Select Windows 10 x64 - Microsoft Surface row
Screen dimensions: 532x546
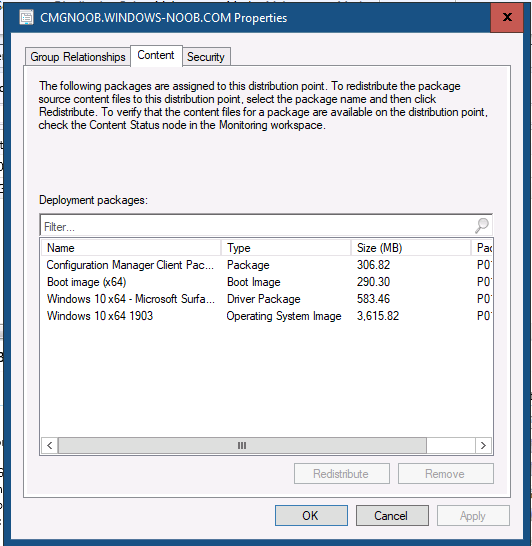266,299
